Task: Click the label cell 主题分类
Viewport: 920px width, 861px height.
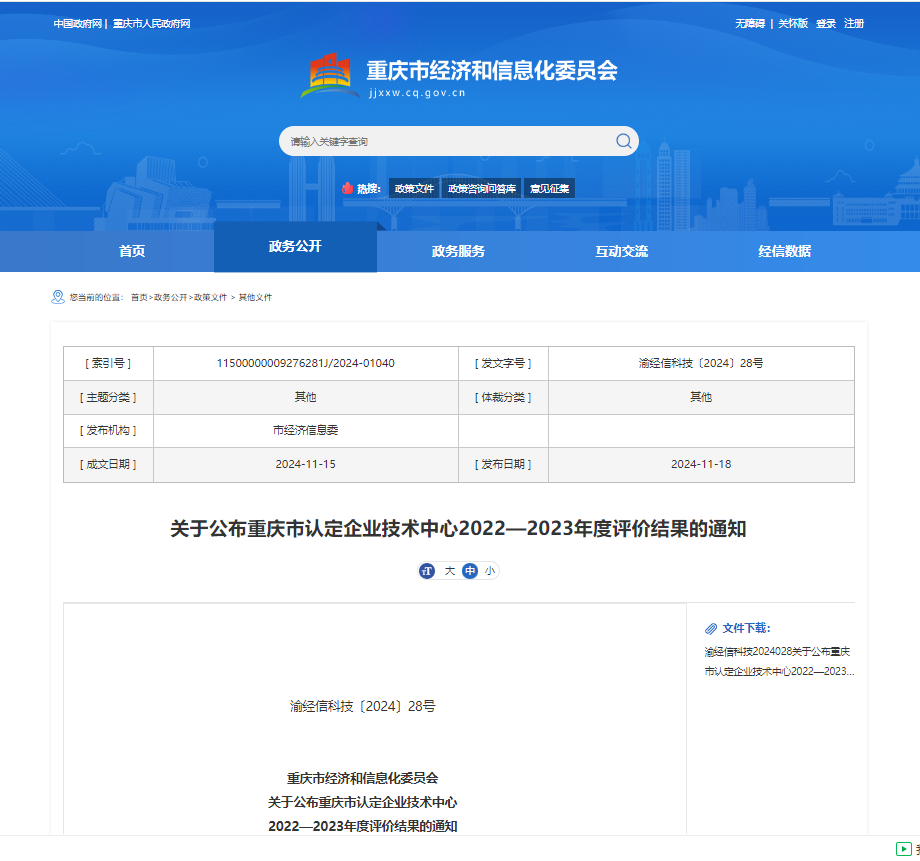Action: [108, 397]
